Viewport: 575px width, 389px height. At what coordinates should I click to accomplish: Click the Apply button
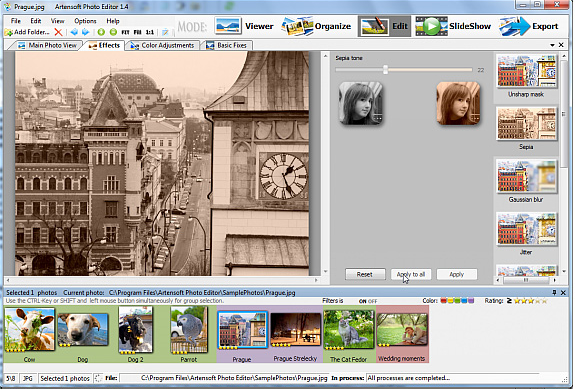coord(457,274)
